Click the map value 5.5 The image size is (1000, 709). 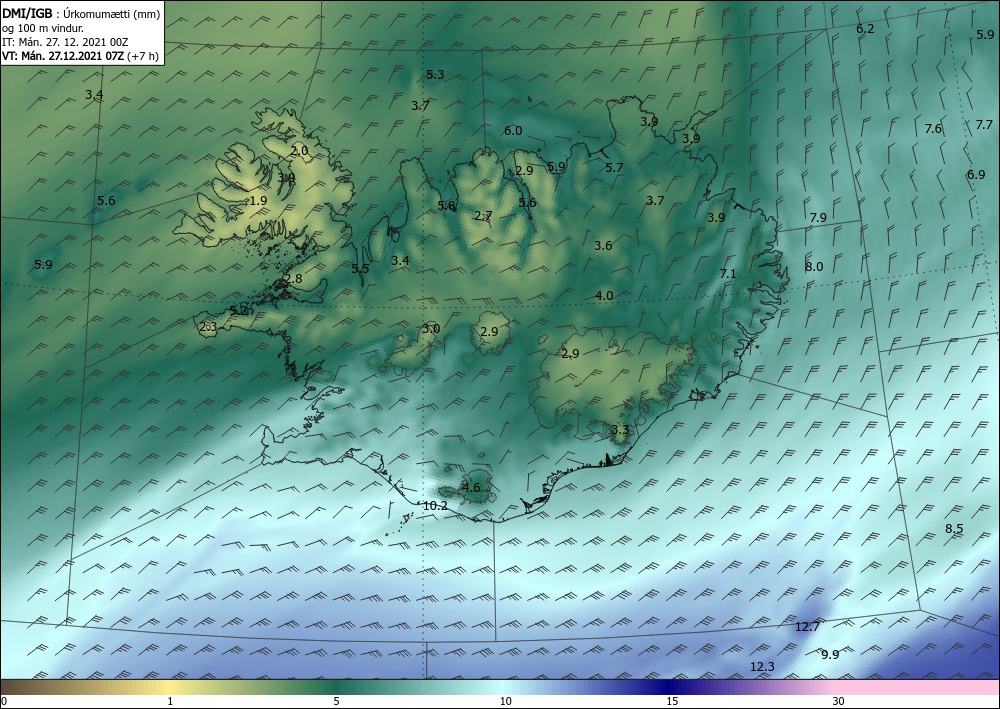[x=360, y=268]
